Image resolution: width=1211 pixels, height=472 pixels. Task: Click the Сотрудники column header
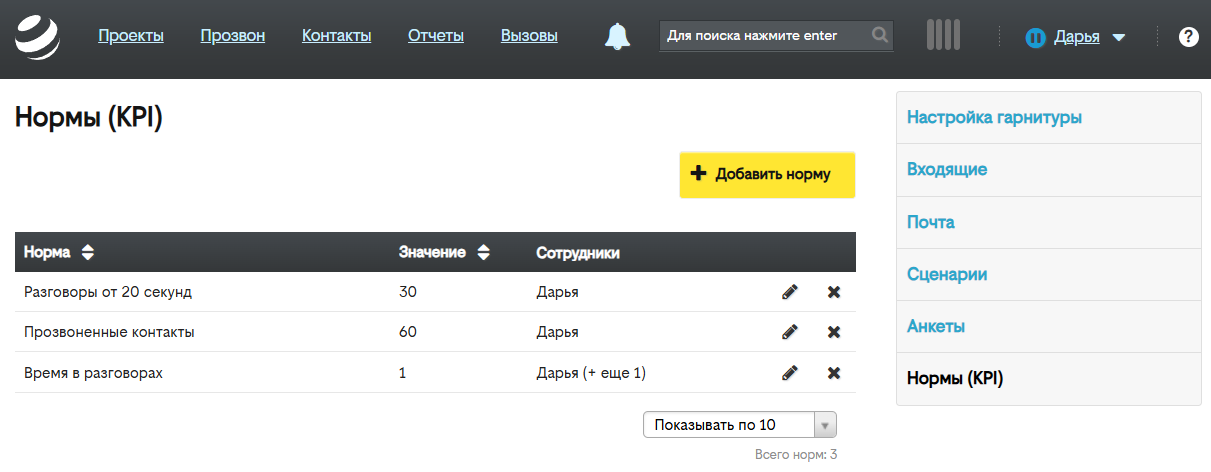point(578,253)
